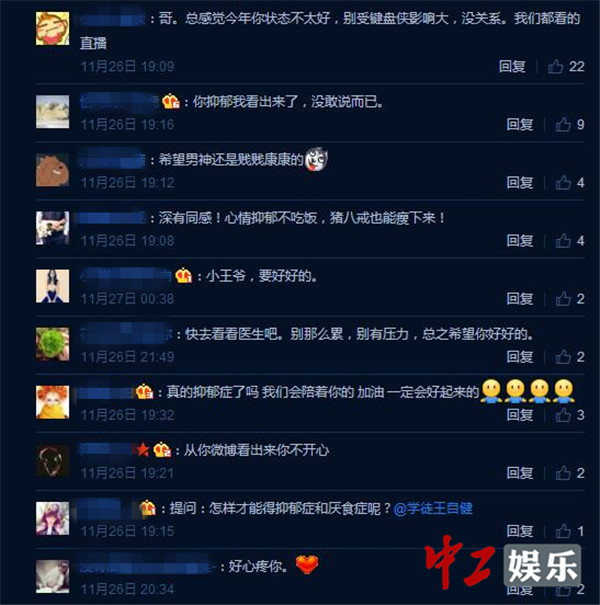Open the orange-haired cartoon avatar

pyautogui.click(x=52, y=402)
